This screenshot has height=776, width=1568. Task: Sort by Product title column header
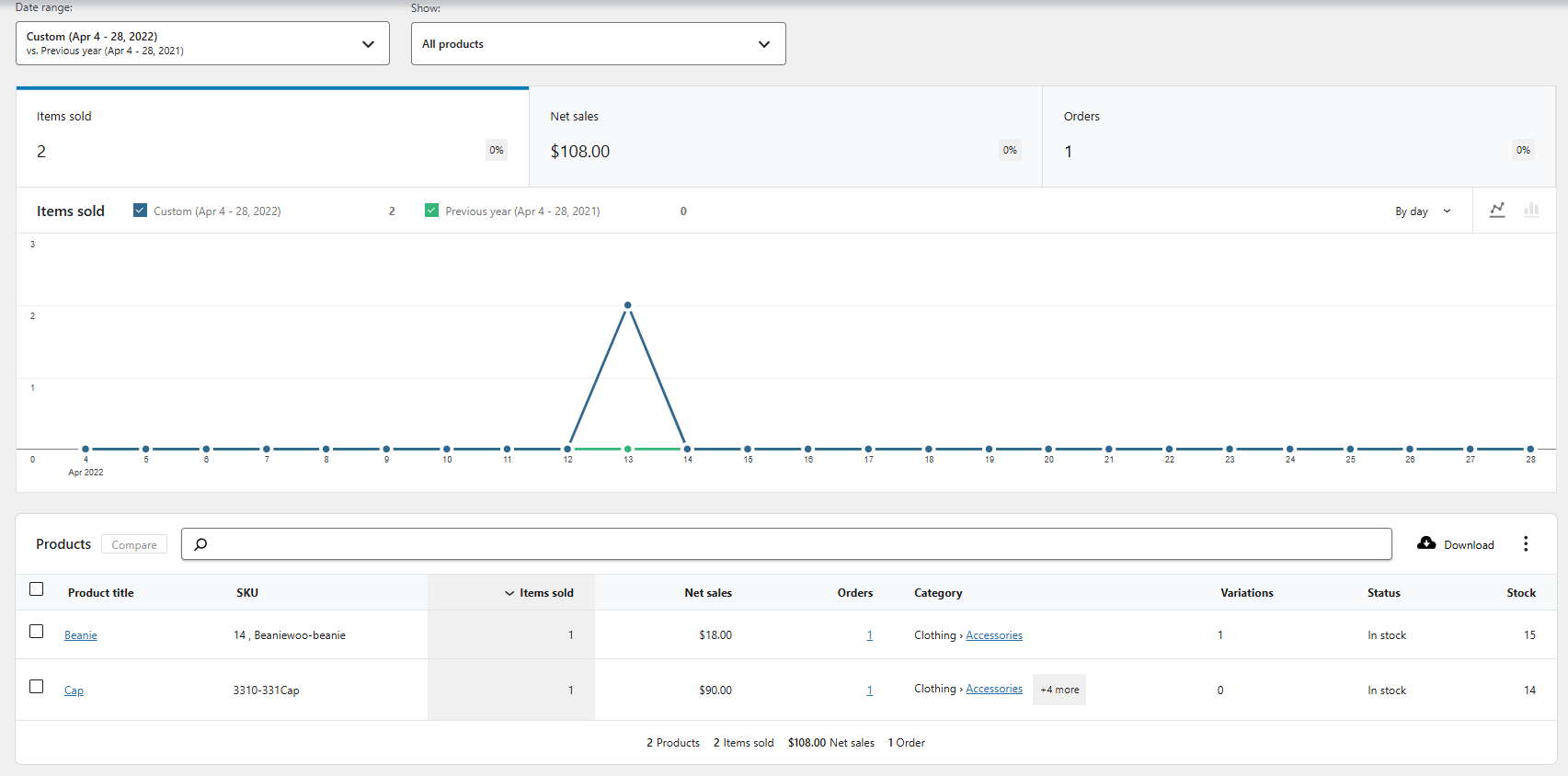point(101,593)
